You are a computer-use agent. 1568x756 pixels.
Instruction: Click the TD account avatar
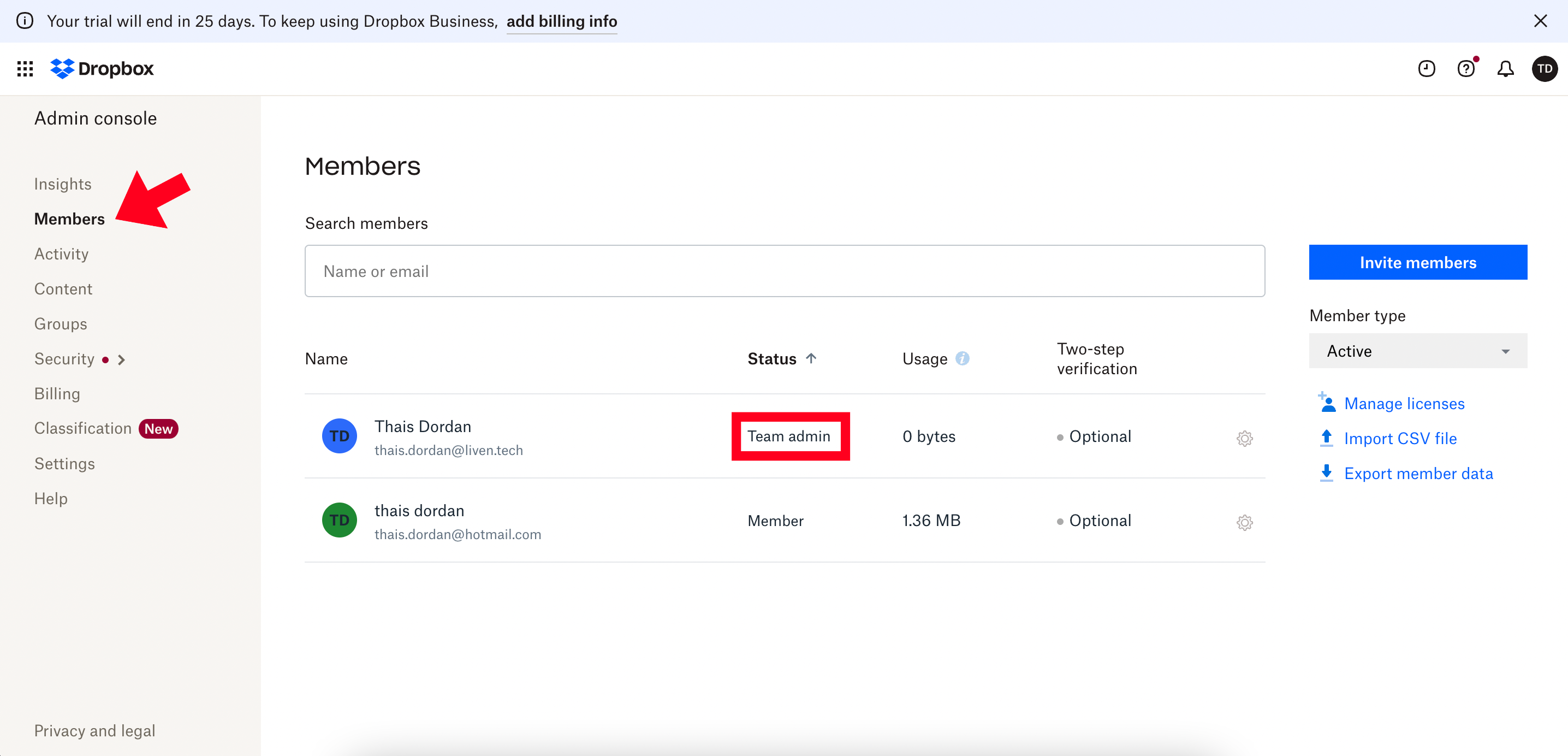click(x=1545, y=69)
